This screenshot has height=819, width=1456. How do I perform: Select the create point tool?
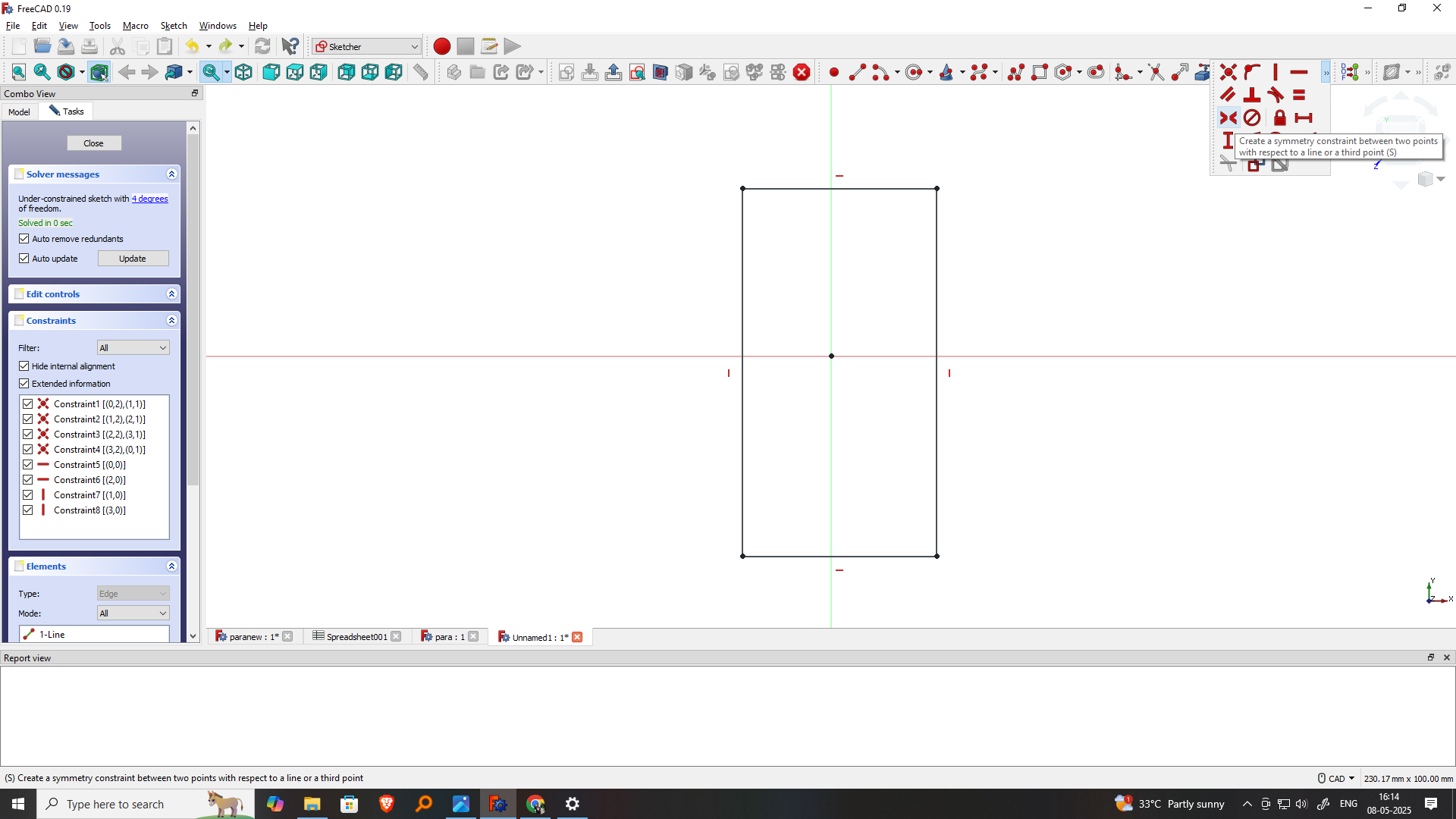pyautogui.click(x=834, y=72)
